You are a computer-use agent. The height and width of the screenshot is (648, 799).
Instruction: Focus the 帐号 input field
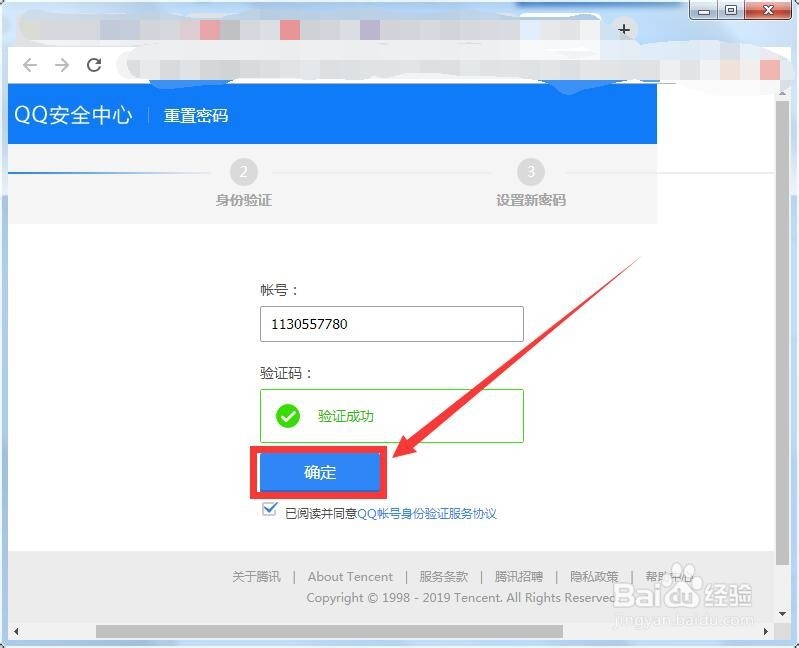391,324
